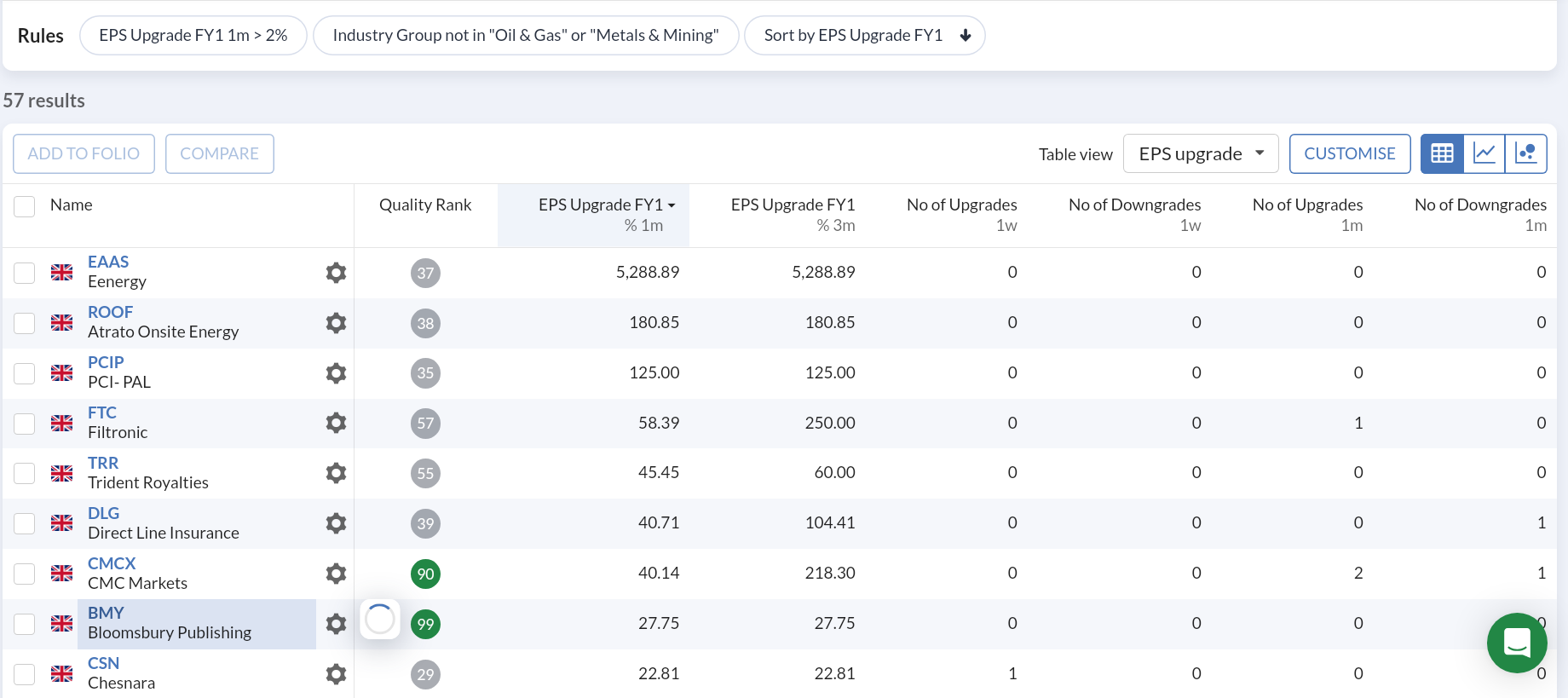Tick the checkbox for EAAS Eenergy
Image resolution: width=1568 pixels, height=698 pixels.
(x=25, y=273)
